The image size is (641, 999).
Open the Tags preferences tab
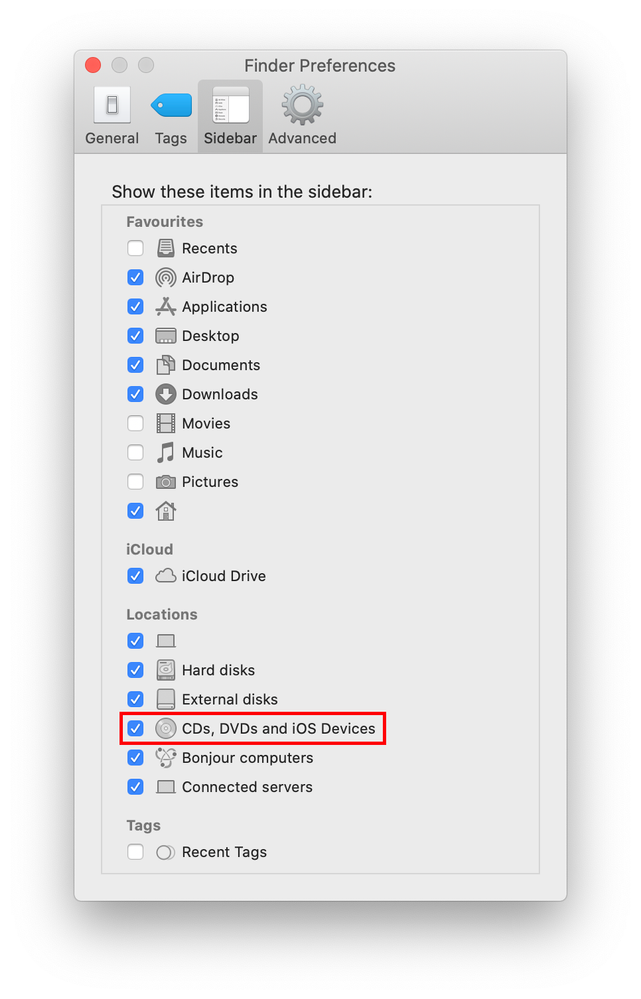[171, 116]
